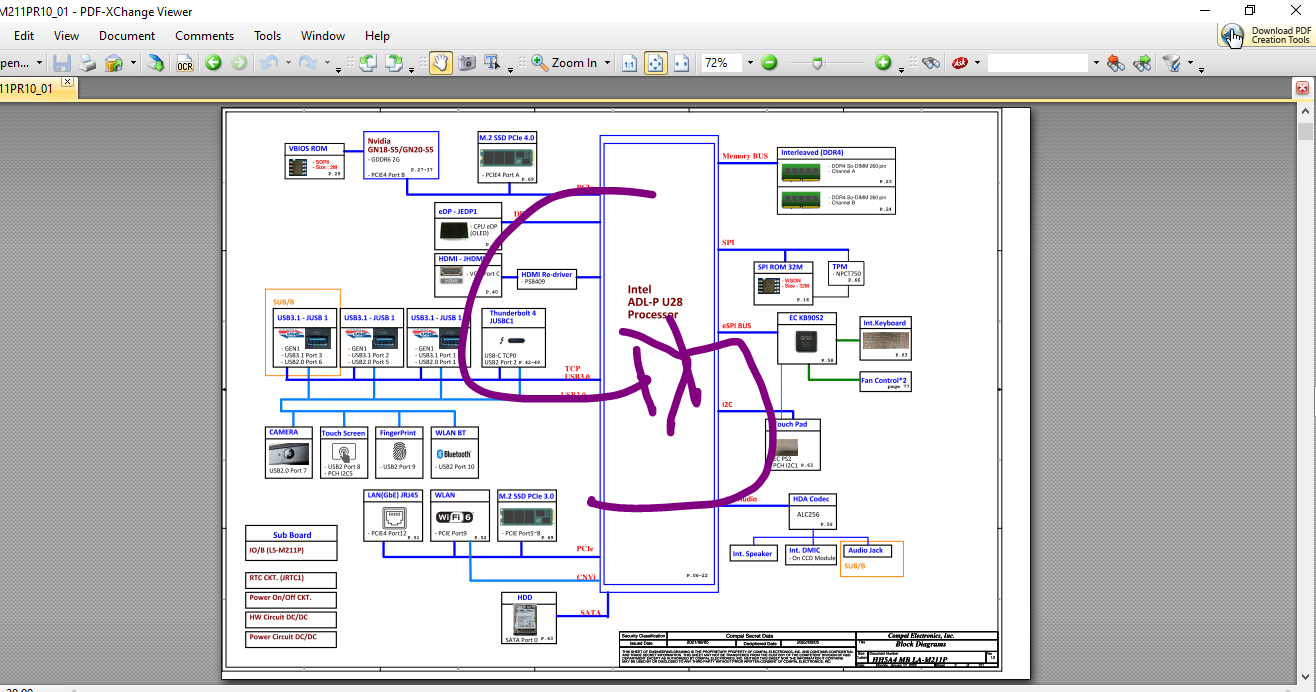
Task: Click the Open button on the toolbar
Action: point(15,63)
